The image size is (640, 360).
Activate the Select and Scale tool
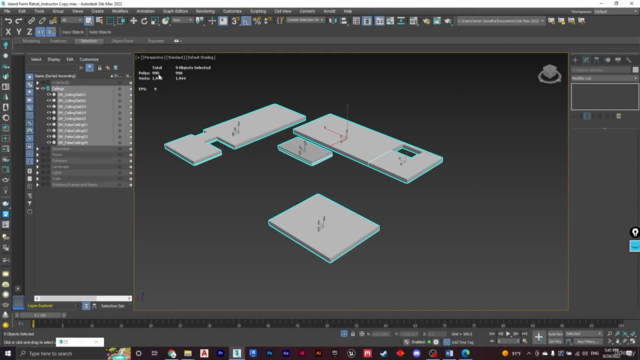pos(155,21)
